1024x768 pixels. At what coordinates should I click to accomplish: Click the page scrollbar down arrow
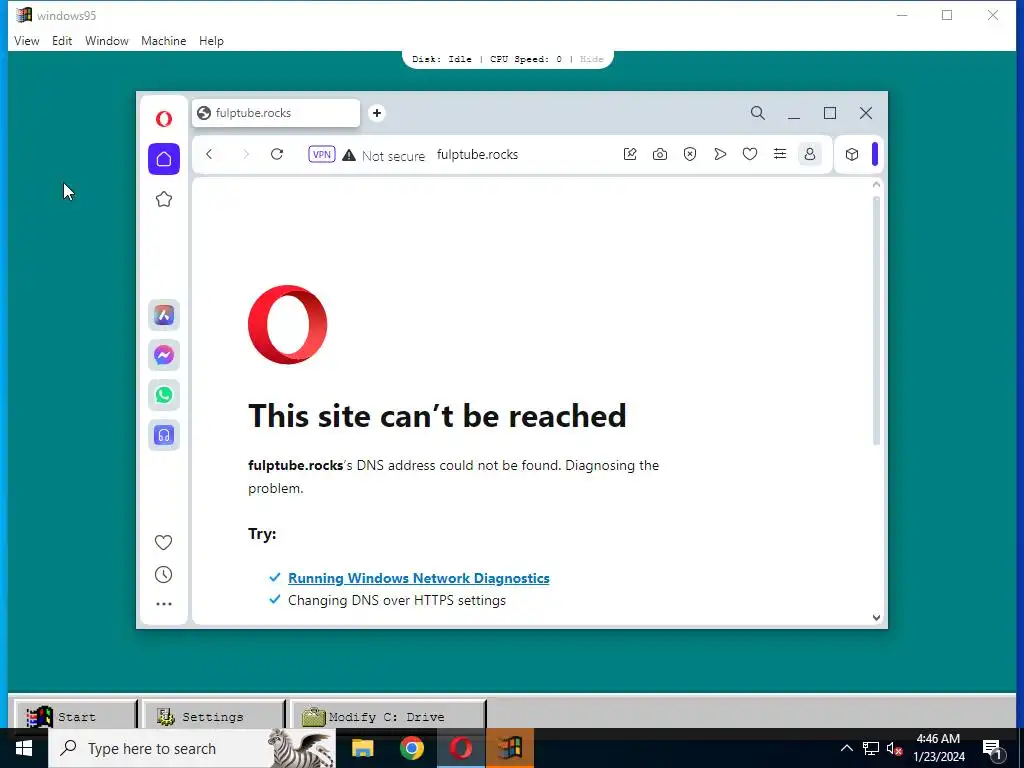tap(876, 617)
